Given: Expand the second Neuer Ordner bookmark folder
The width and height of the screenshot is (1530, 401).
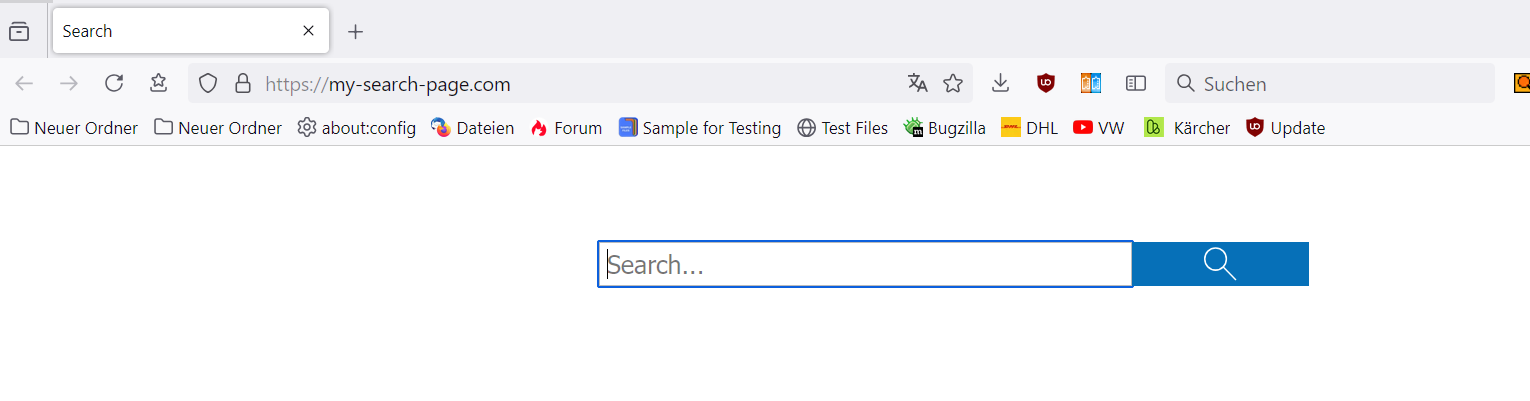Looking at the screenshot, I should [218, 128].
